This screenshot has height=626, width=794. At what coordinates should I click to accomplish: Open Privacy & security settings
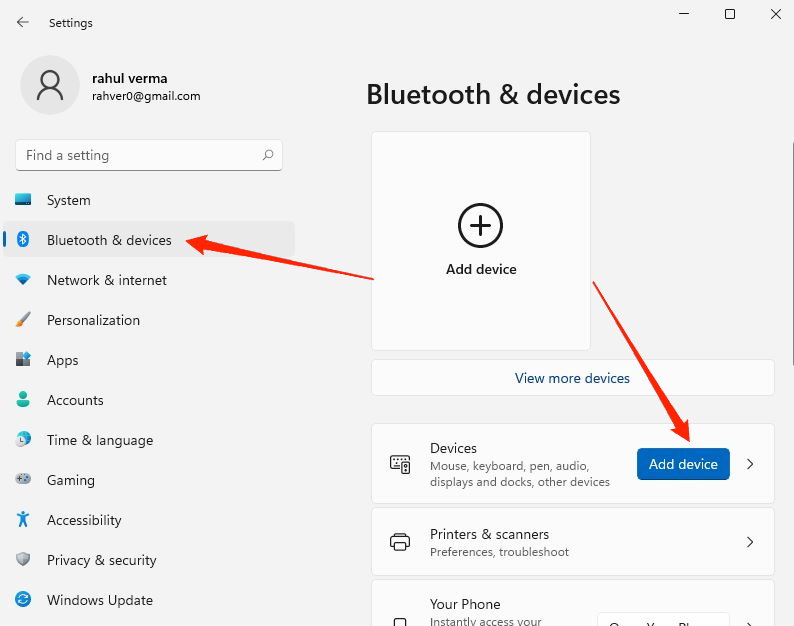(101, 560)
